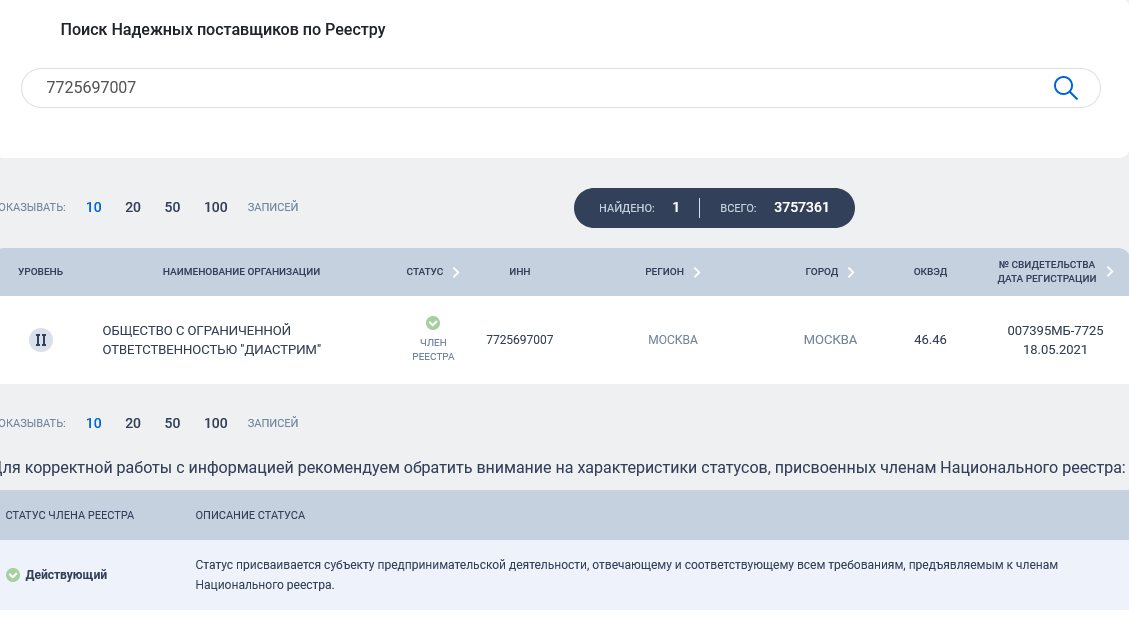Expand the ГОРОД column filter chevron
1129x620 pixels.
(851, 272)
